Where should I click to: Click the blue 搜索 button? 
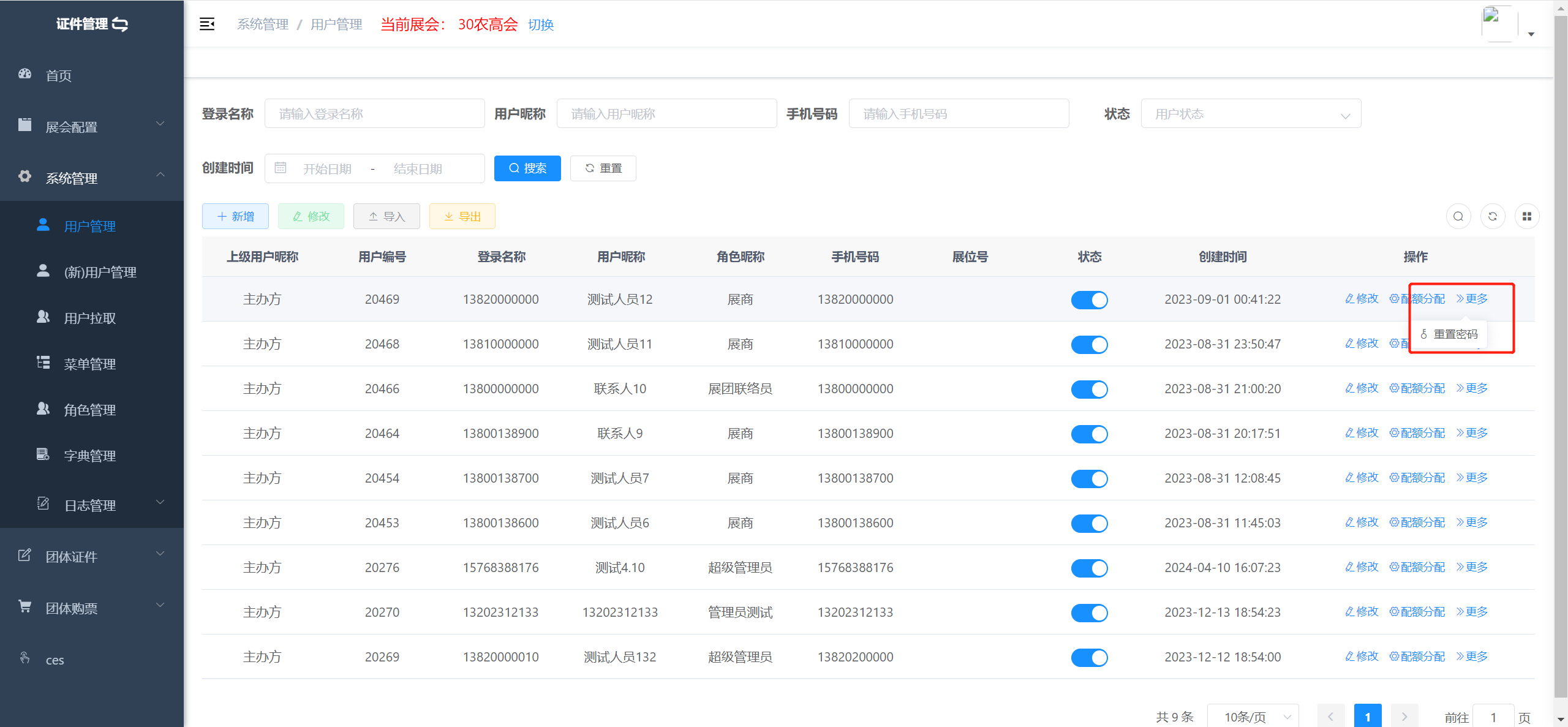527,168
